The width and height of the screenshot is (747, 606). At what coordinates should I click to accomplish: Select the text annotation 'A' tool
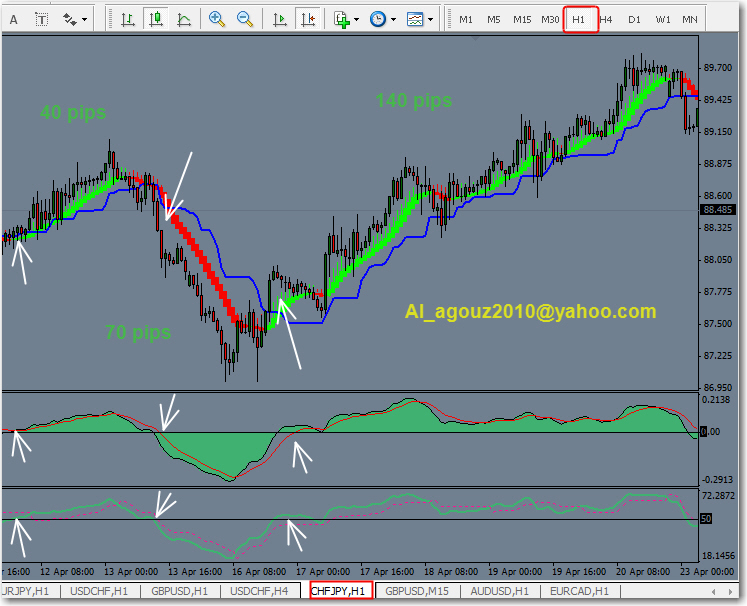pos(14,20)
